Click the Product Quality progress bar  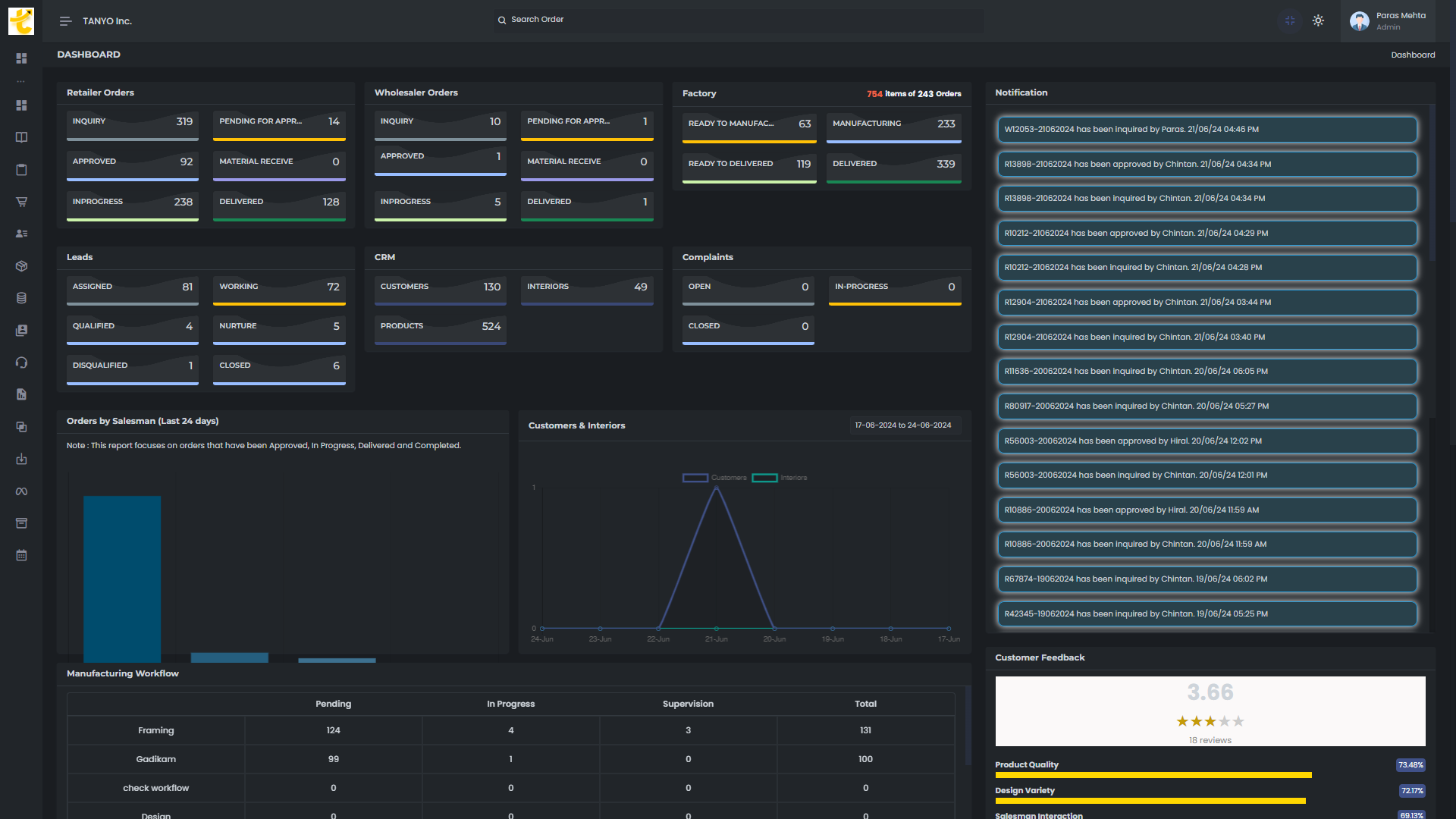[1153, 775]
